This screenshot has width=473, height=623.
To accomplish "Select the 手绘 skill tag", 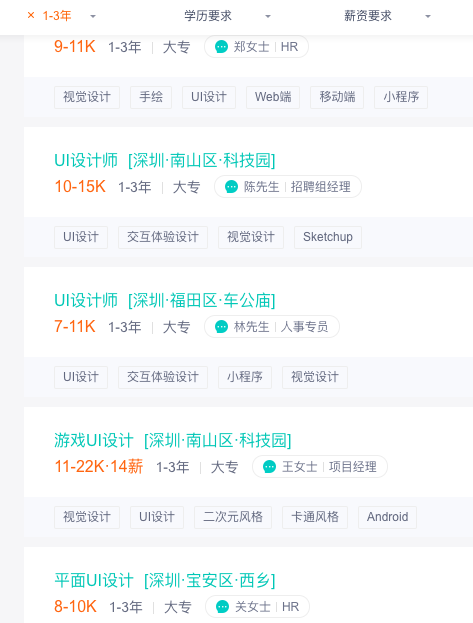I will (151, 97).
